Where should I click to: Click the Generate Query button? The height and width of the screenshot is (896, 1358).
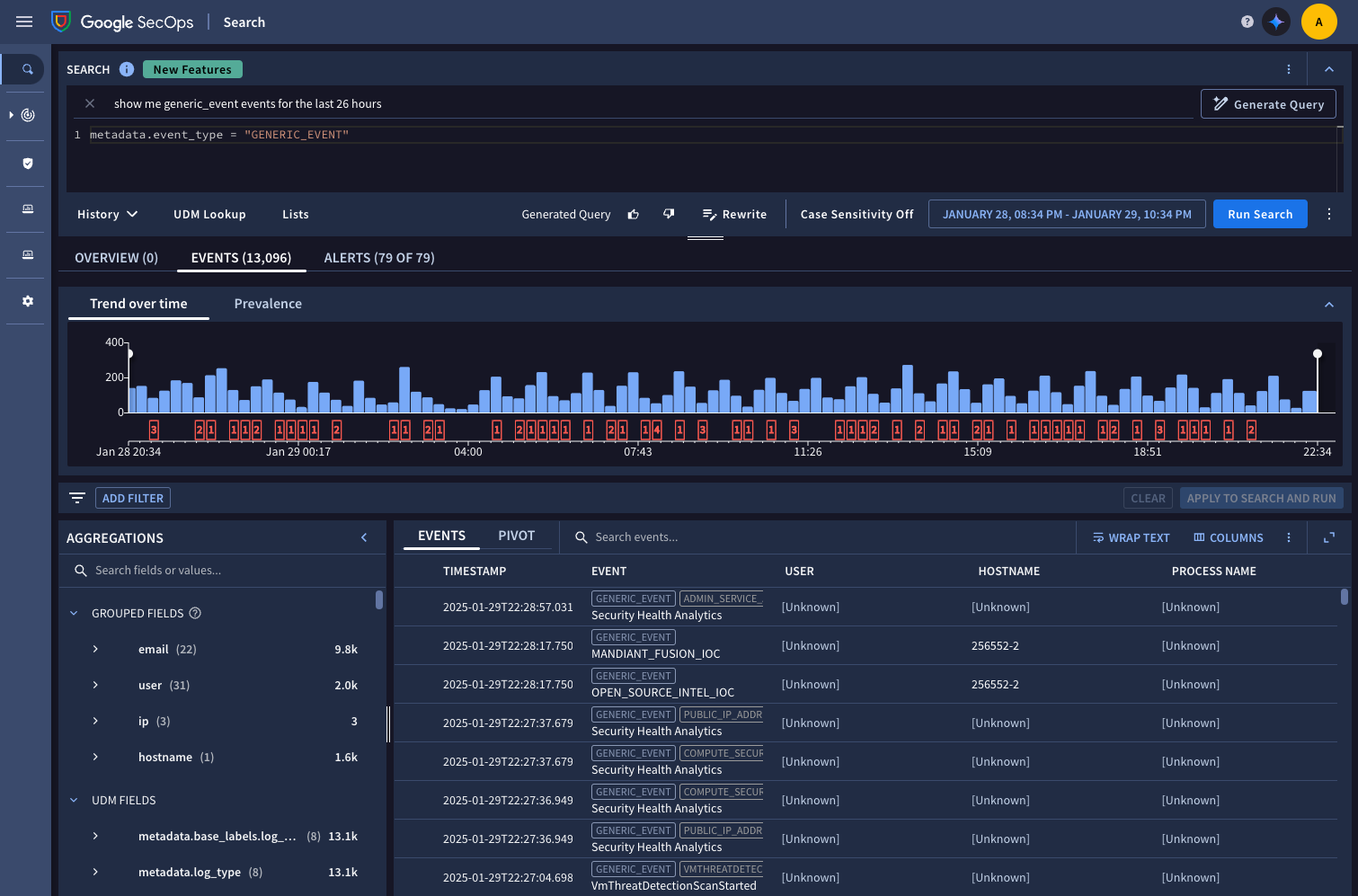pyautogui.click(x=1267, y=104)
